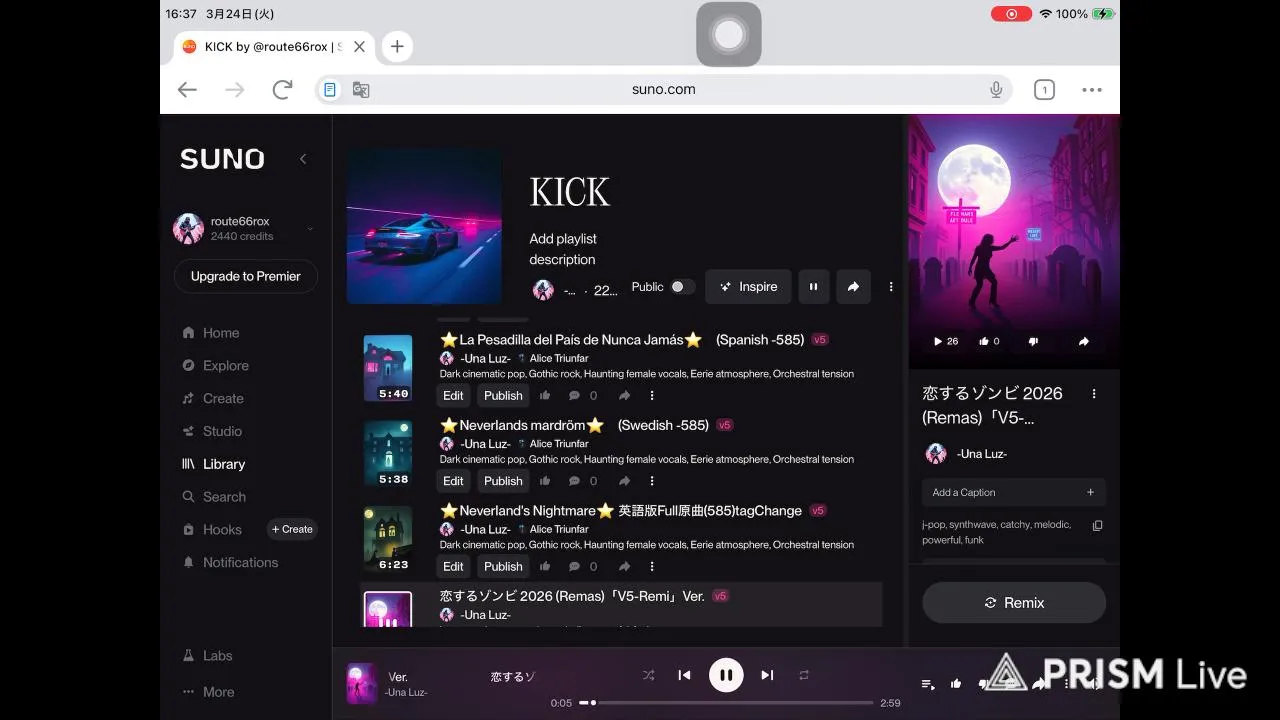Viewport: 1280px width, 720px height.
Task: Publish the Neverland's Nightmare song
Action: tap(503, 566)
